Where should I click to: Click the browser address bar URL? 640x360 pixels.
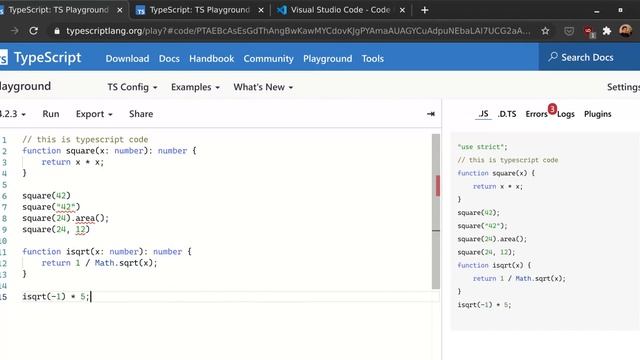tap(298, 31)
